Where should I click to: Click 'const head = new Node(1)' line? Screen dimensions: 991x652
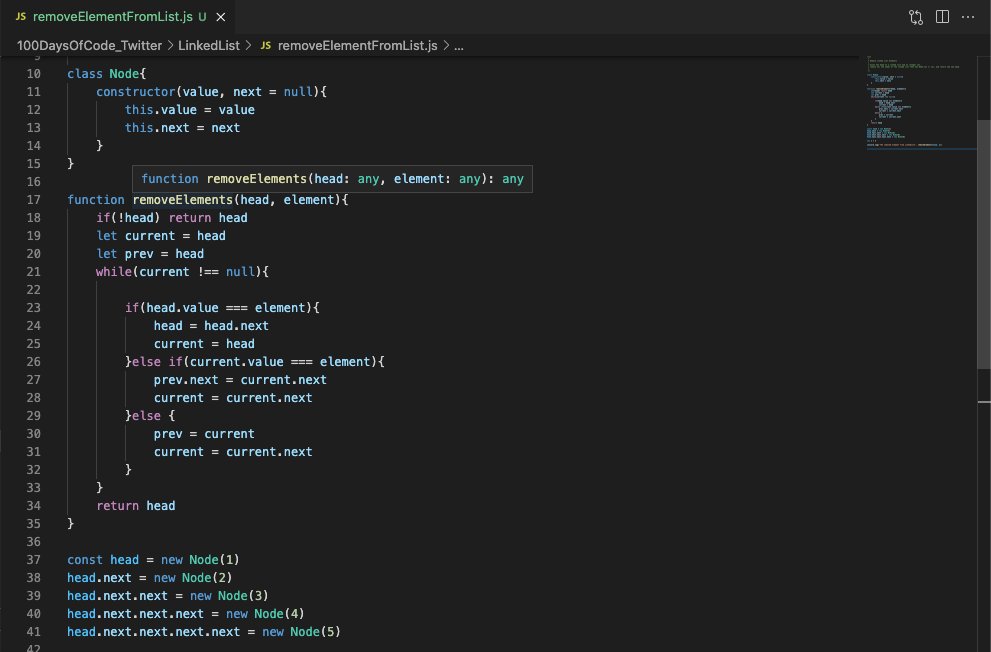154,560
